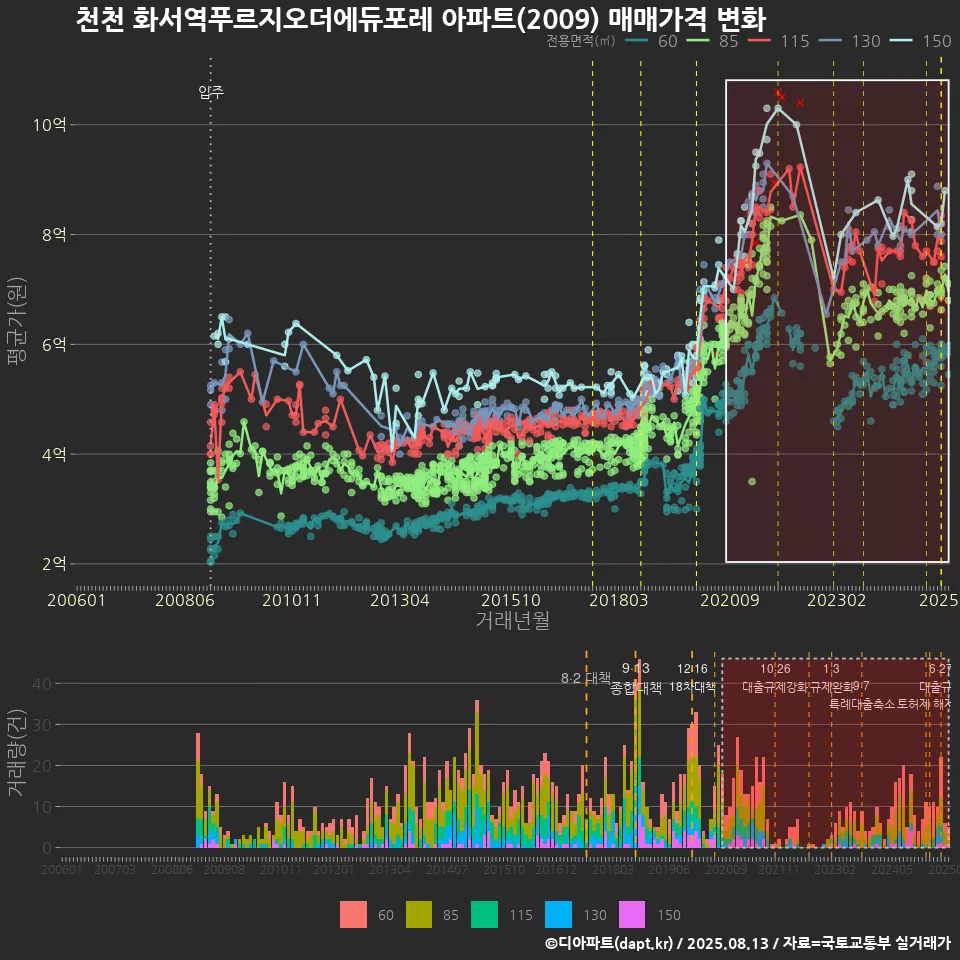Click the '8억' price axis label
This screenshot has width=960, height=960.
[x=54, y=234]
